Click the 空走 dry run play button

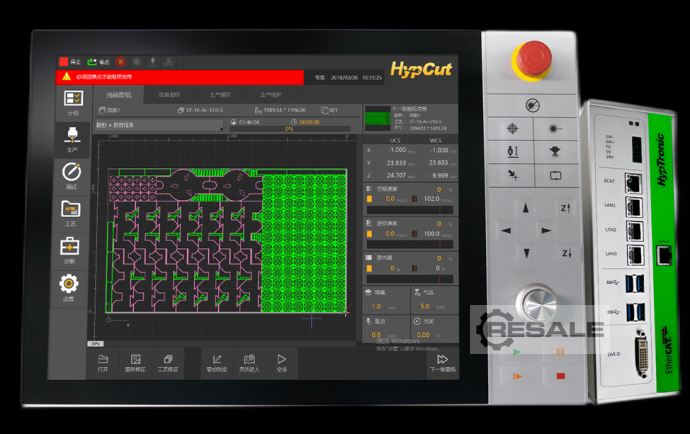pos(282,363)
